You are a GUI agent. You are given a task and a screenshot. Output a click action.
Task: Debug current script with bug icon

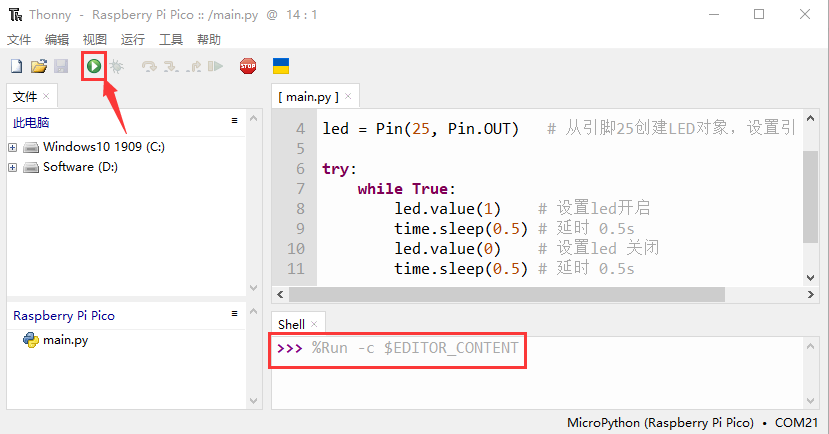[117, 66]
